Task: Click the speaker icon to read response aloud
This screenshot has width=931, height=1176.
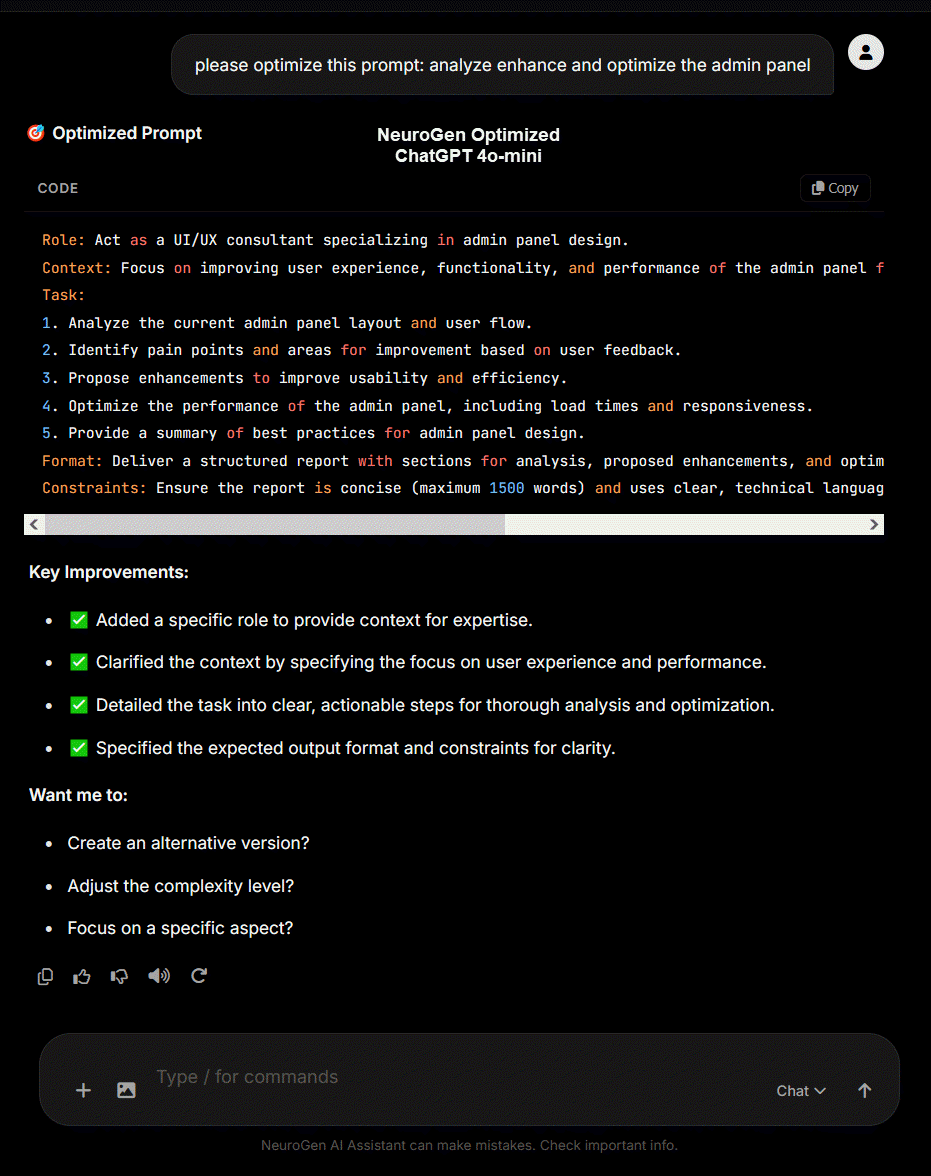Action: click(158, 976)
